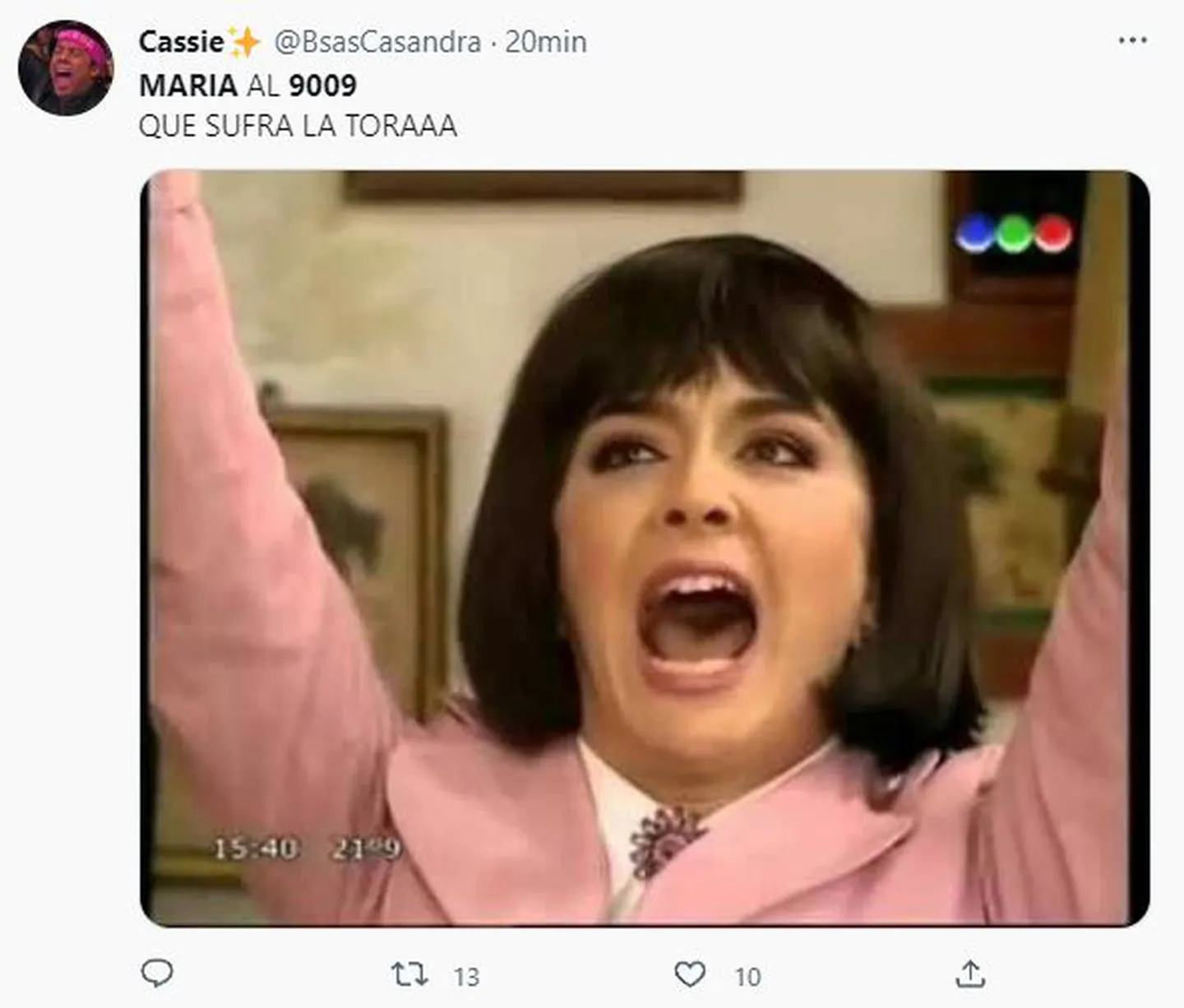
Task: Select the QUE SUFRA LA TORAAA text
Action: click(298, 127)
